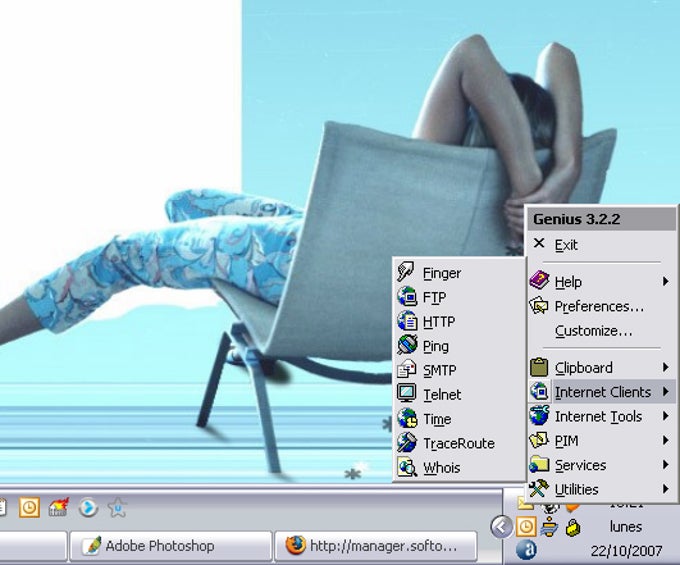
Task: Select SMTP from the submenu
Action: [x=459, y=370]
